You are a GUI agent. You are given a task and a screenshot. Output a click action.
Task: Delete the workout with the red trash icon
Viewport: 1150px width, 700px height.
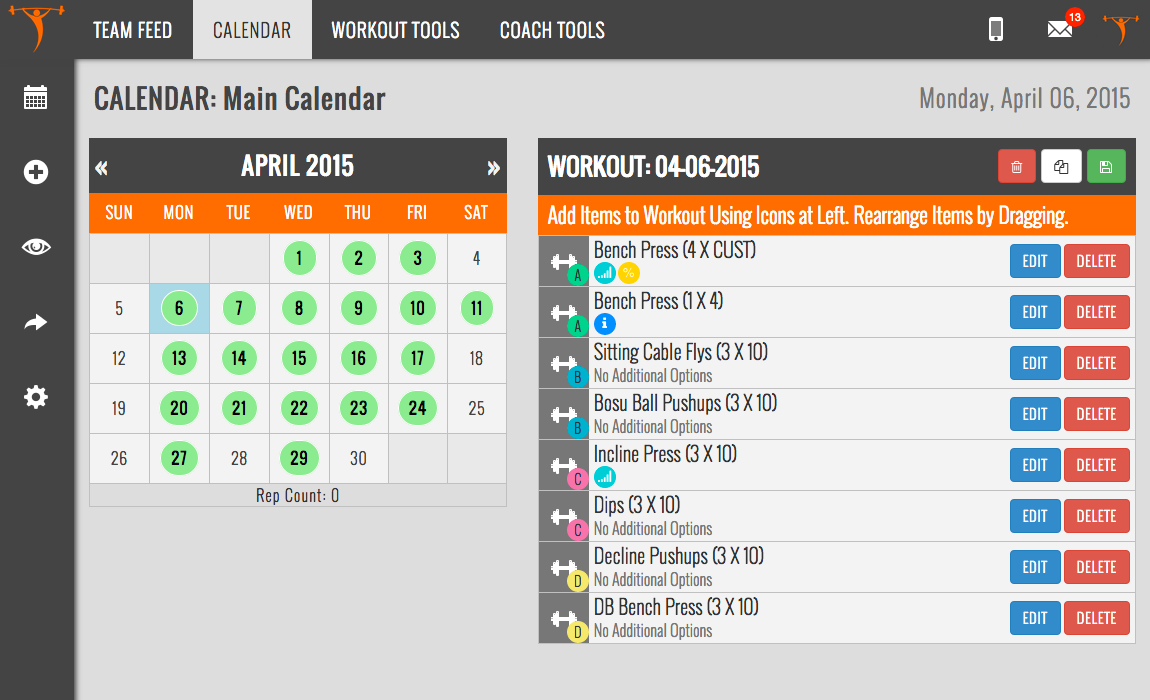(1016, 166)
